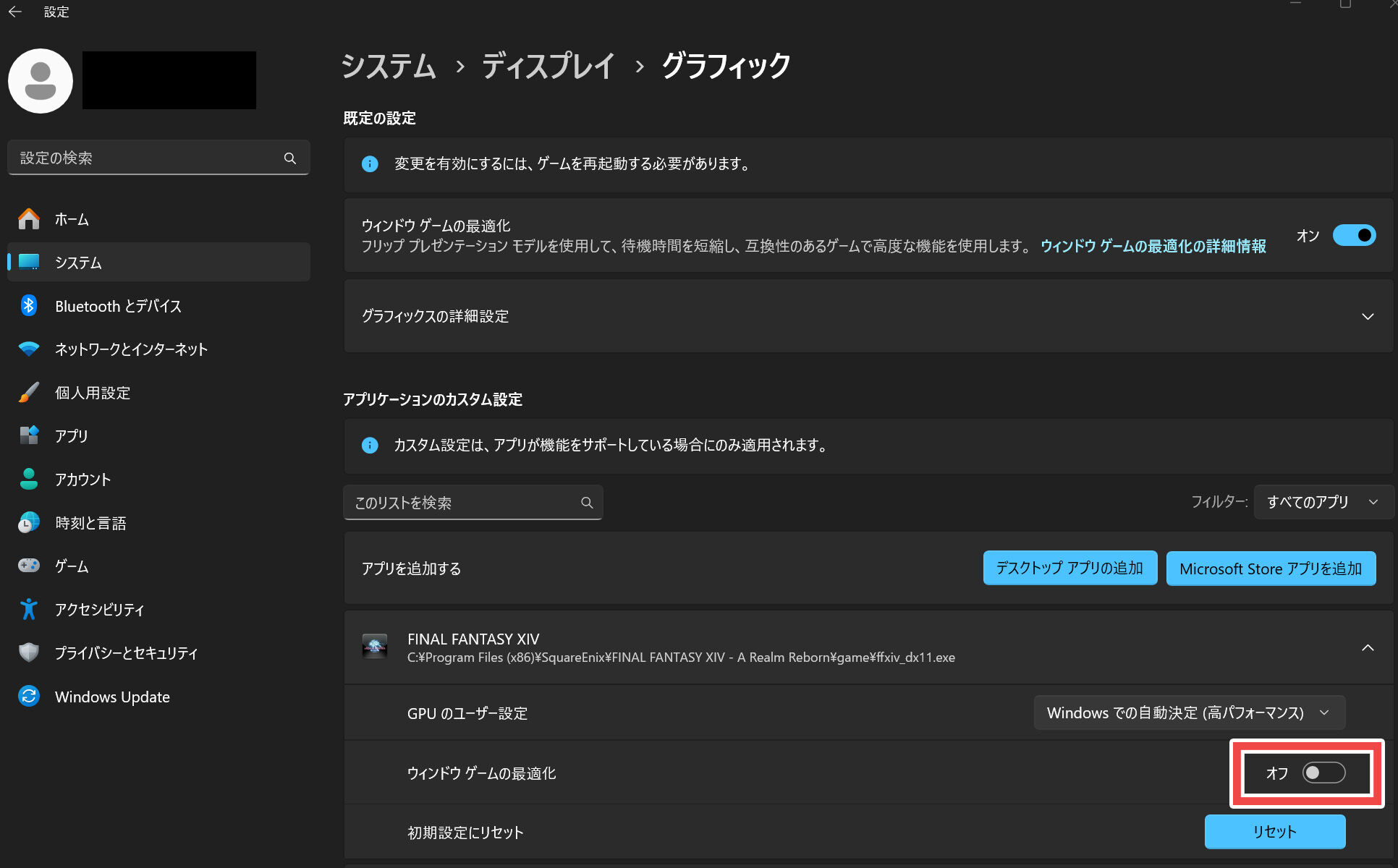Go to ゲーム in sidebar
This screenshot has height=868, width=1398.
tap(72, 566)
